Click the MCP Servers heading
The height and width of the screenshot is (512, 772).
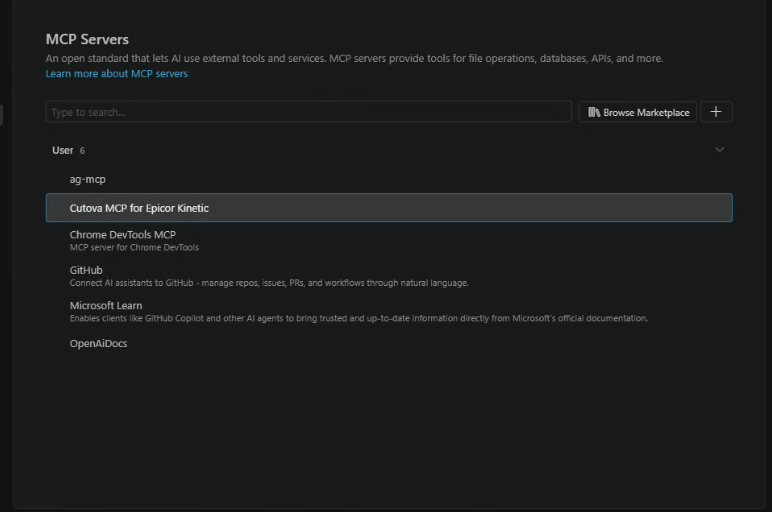pyautogui.click(x=87, y=39)
